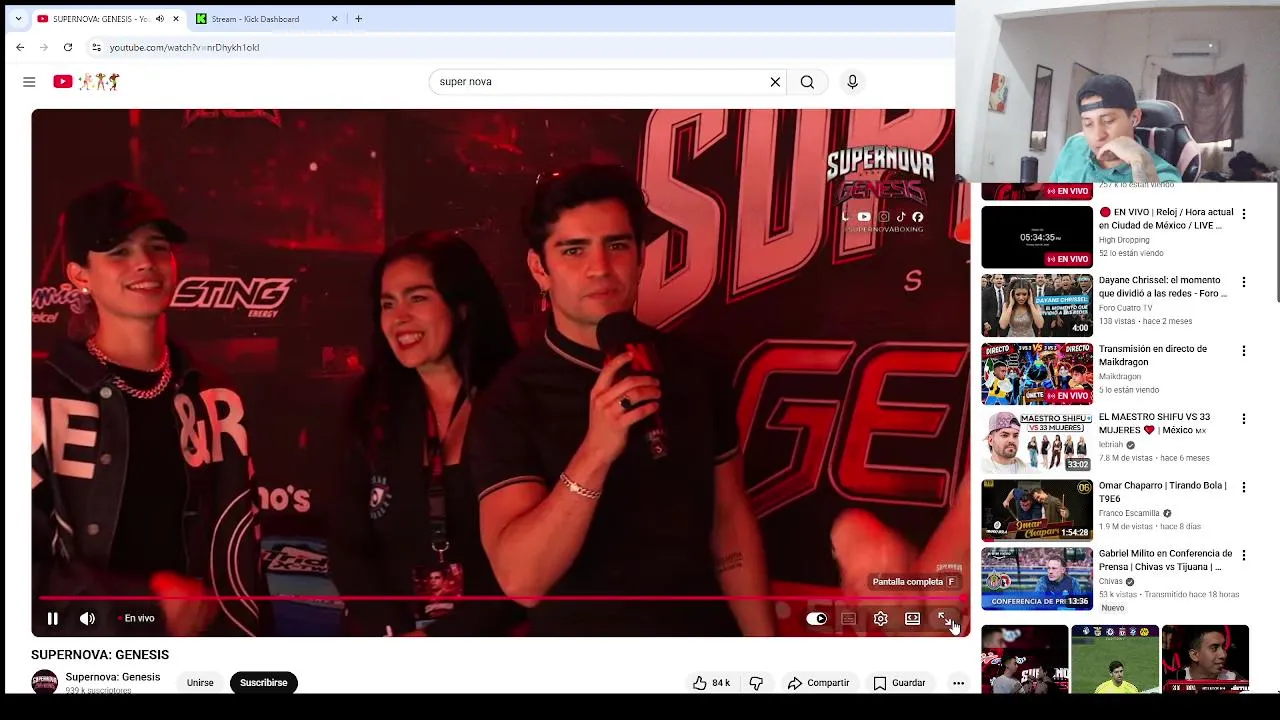Screen dimensions: 1280x720
Task: Open Conferencia de Prensa 13:36 thumbnail
Action: pos(1037,578)
